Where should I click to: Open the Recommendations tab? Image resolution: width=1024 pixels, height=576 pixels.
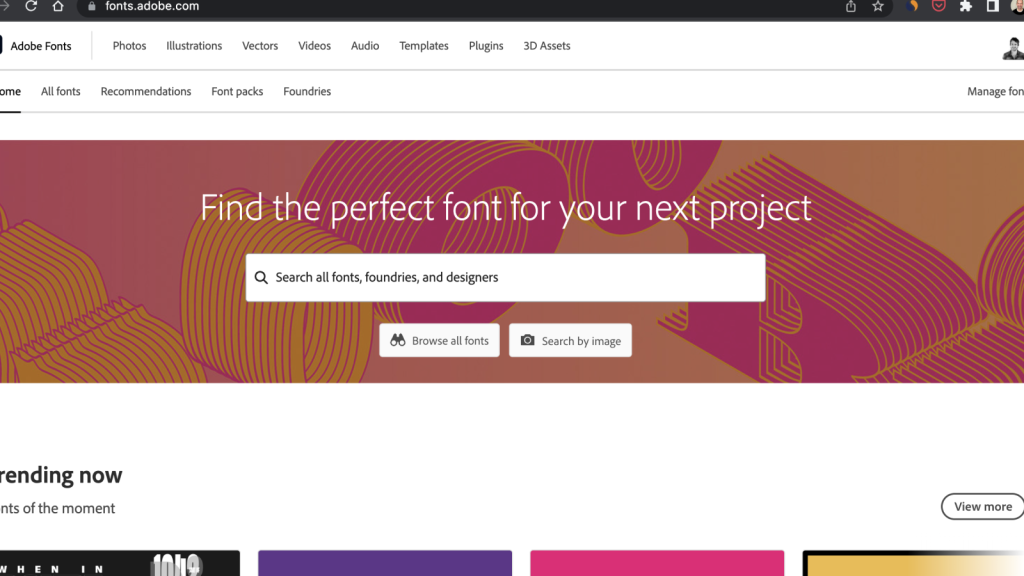tap(146, 91)
